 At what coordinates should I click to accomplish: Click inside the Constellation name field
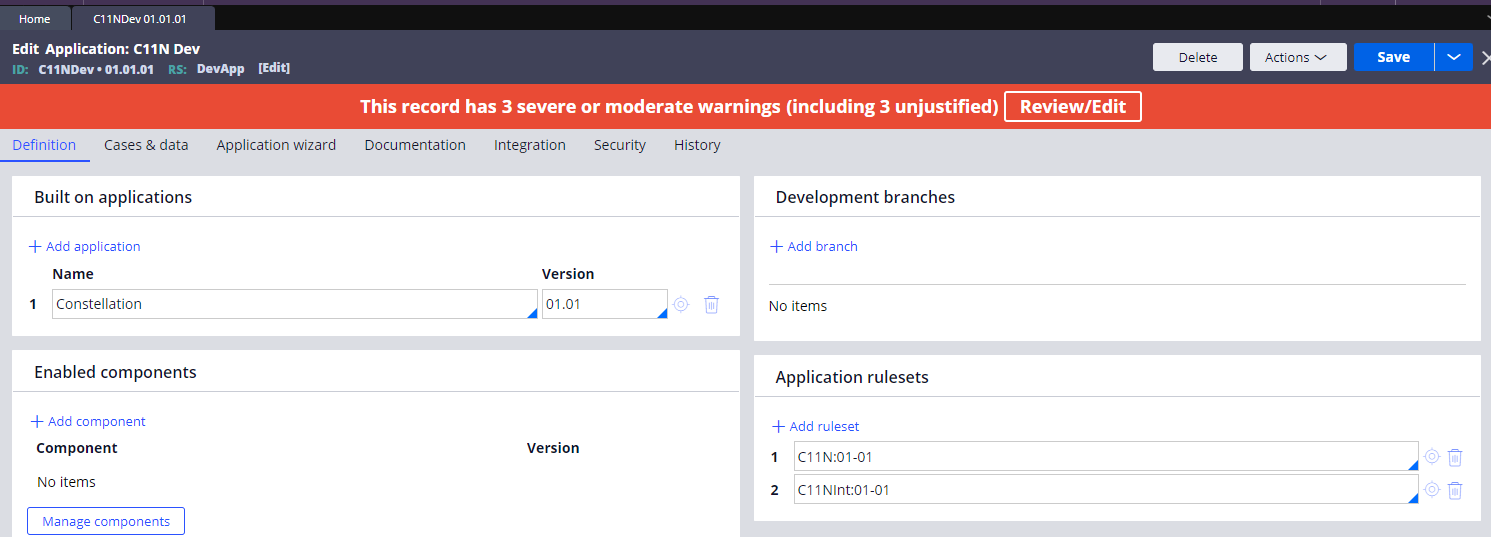point(290,304)
